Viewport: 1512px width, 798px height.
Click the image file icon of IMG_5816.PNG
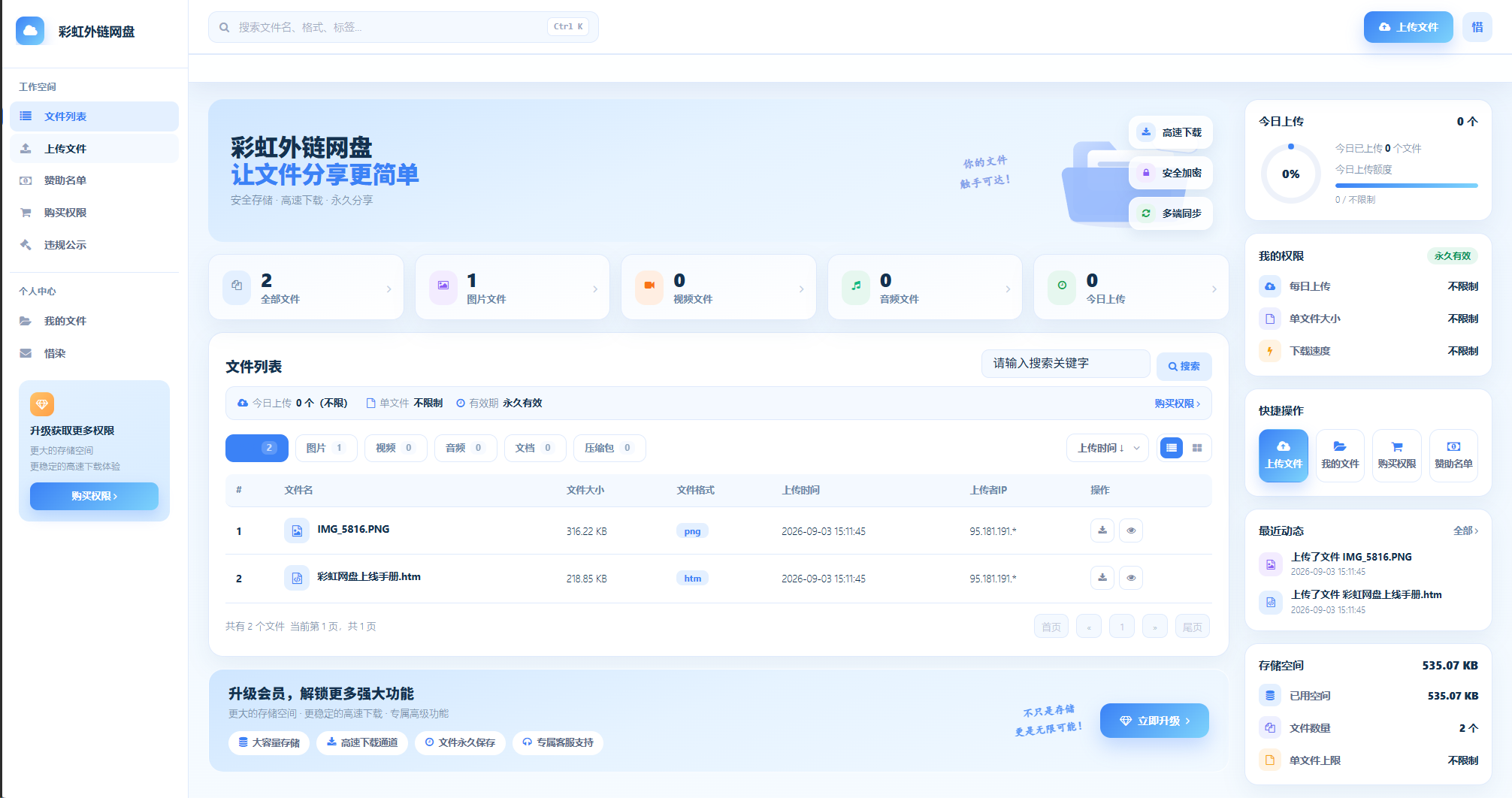(297, 530)
